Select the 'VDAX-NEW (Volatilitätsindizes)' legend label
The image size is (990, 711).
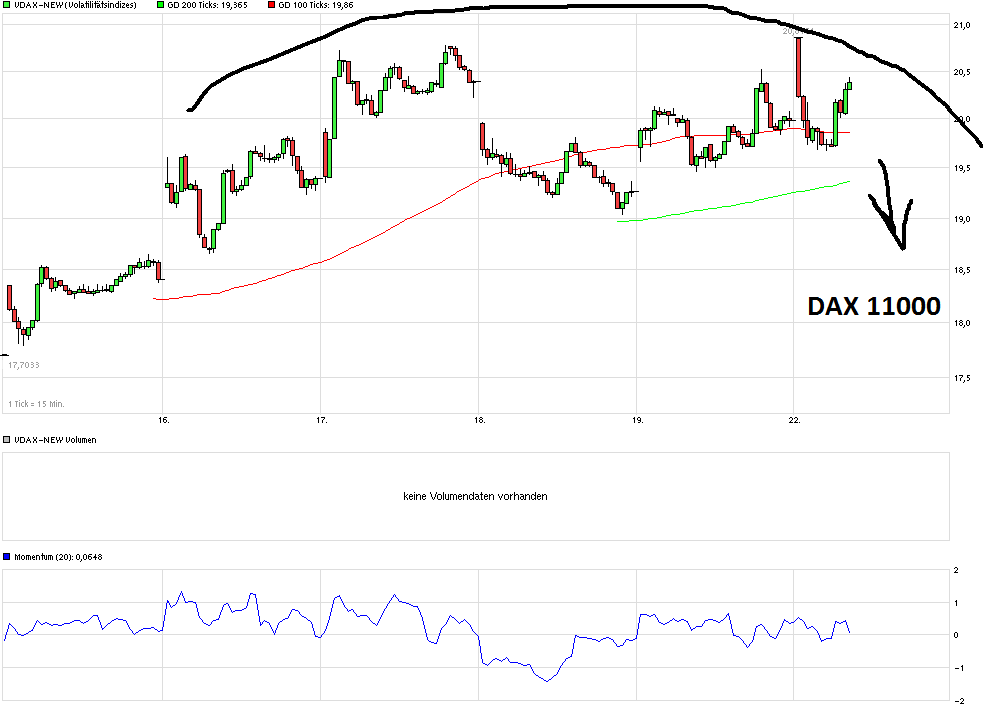[x=76, y=5]
